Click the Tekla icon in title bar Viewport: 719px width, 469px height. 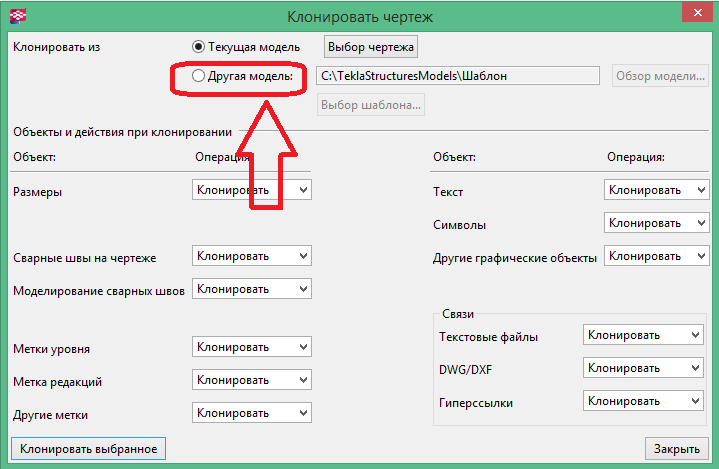16,15
